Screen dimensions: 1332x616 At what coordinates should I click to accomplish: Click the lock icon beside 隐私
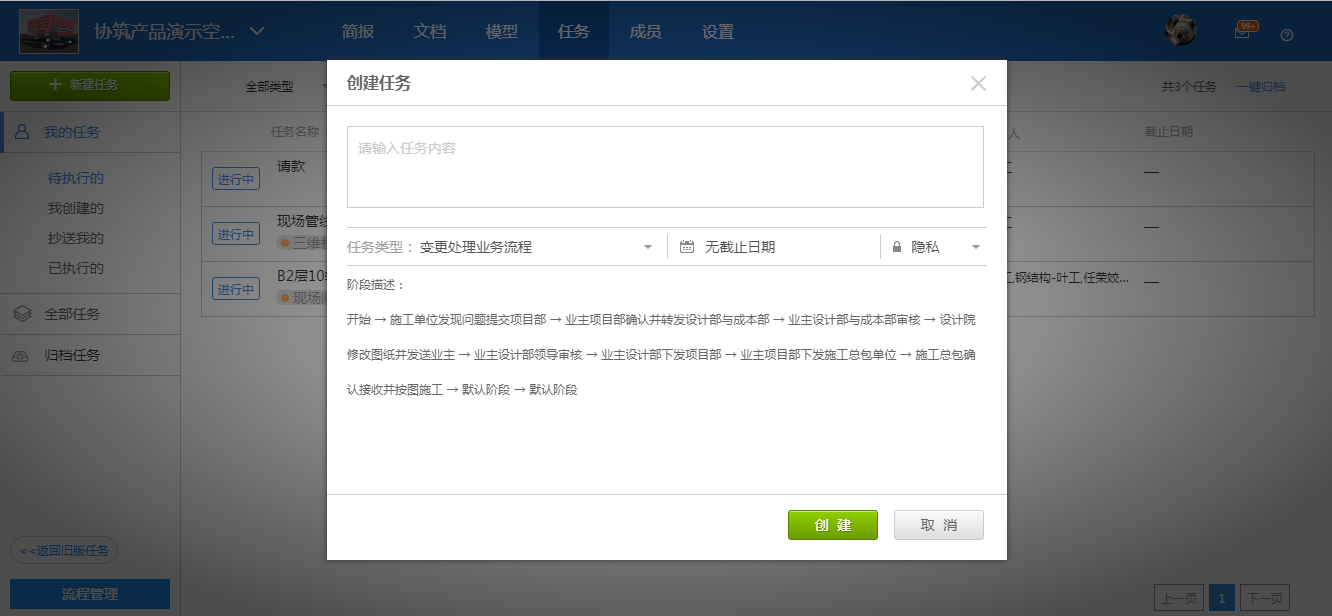[x=897, y=247]
